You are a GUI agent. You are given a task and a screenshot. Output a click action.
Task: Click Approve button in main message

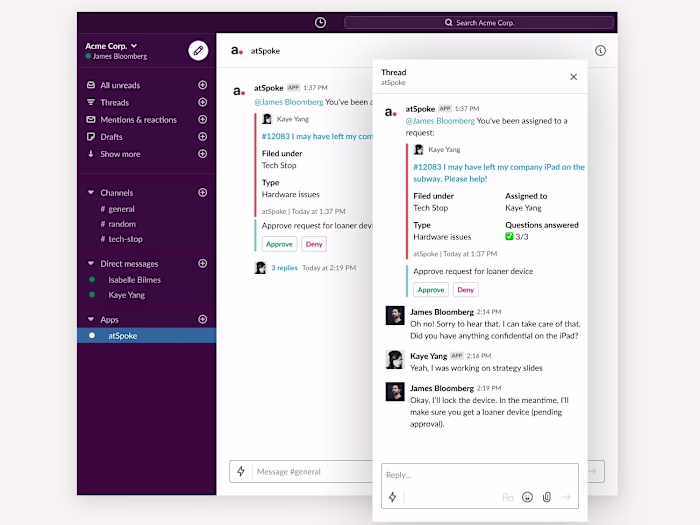tap(279, 244)
